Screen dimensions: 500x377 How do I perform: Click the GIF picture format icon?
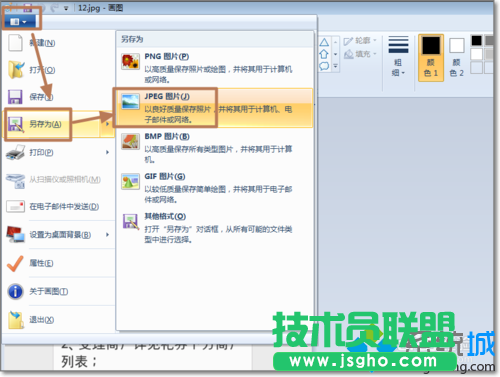[130, 181]
